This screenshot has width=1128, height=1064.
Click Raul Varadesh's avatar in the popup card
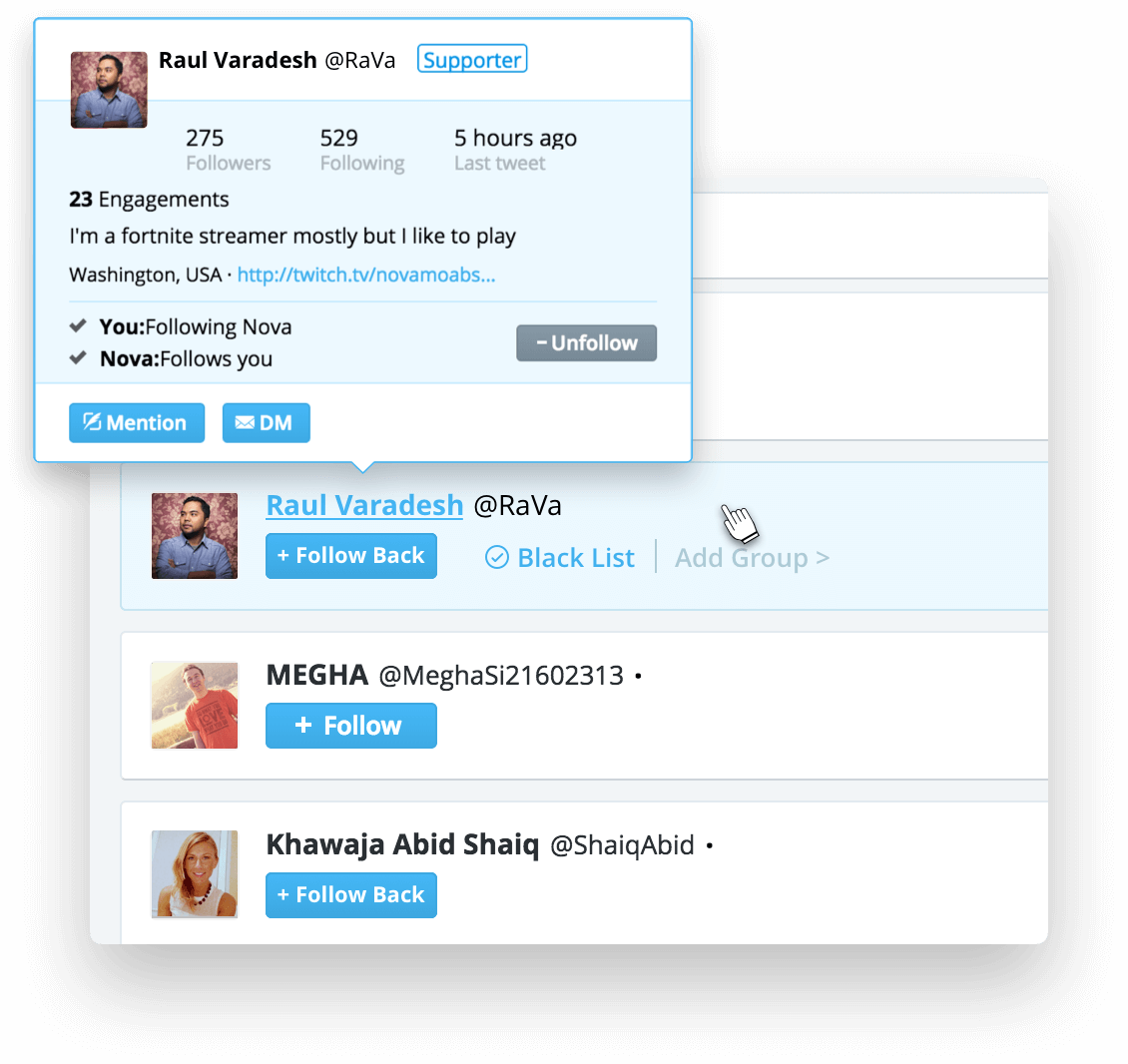(109, 90)
